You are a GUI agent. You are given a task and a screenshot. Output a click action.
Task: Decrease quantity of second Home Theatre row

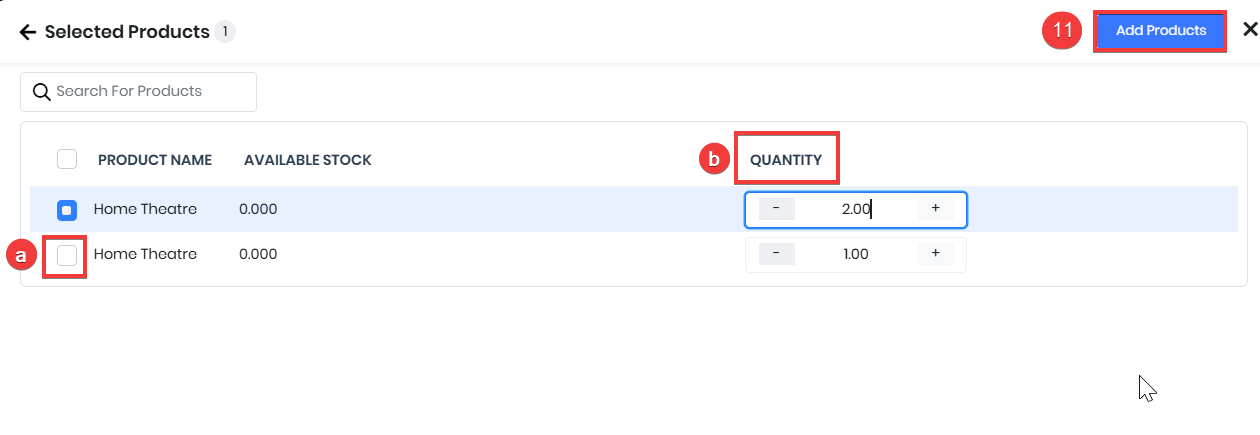click(777, 254)
